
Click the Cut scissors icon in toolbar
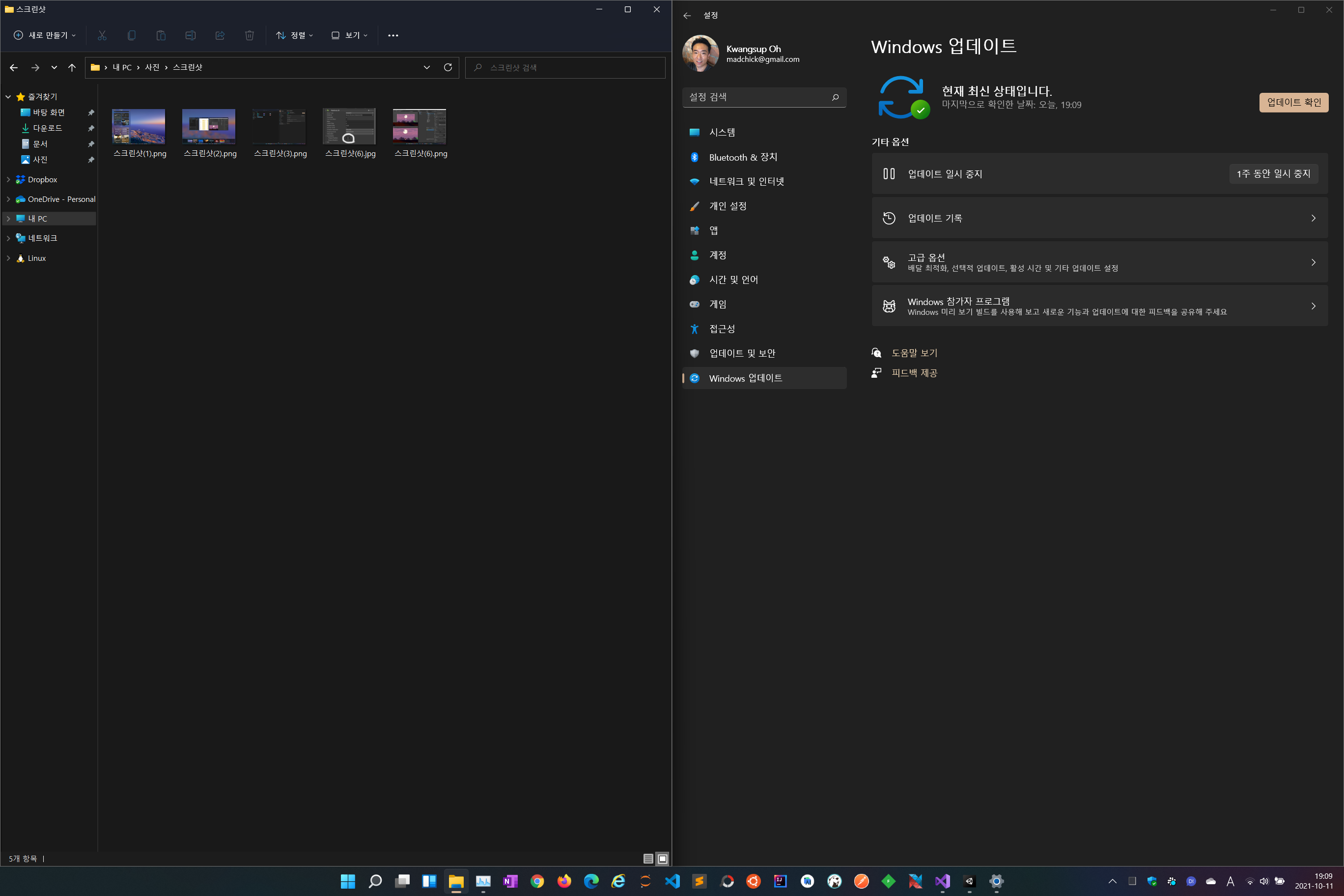tap(102, 35)
